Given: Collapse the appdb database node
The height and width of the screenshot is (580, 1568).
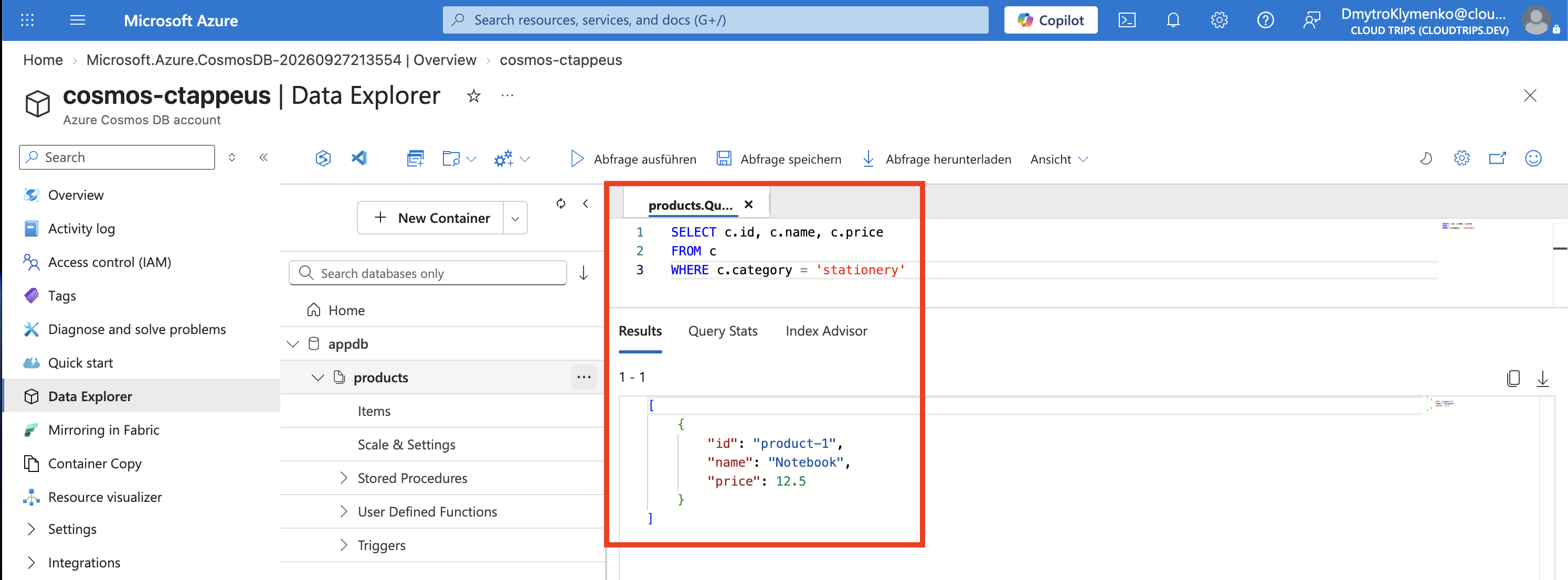Looking at the screenshot, I should point(293,344).
